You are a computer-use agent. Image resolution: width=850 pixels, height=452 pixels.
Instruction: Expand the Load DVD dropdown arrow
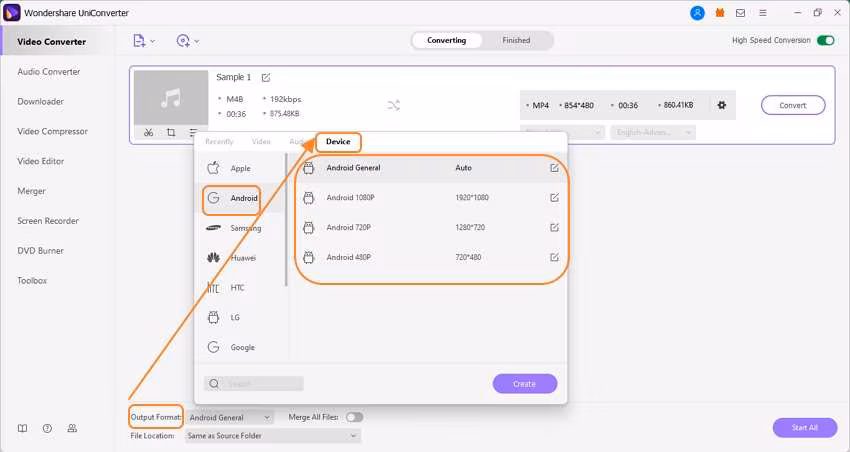[x=197, y=41]
